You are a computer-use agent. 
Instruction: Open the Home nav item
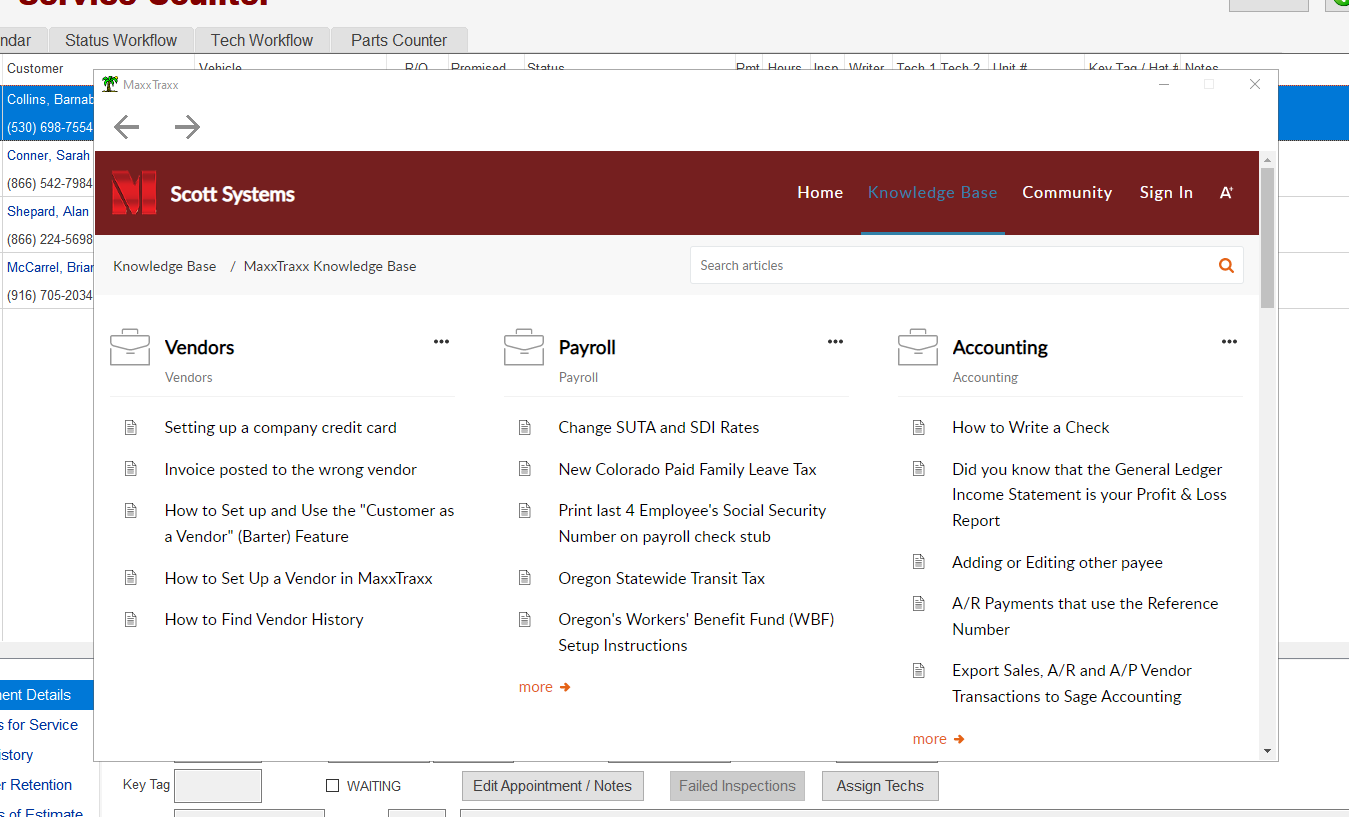(820, 192)
